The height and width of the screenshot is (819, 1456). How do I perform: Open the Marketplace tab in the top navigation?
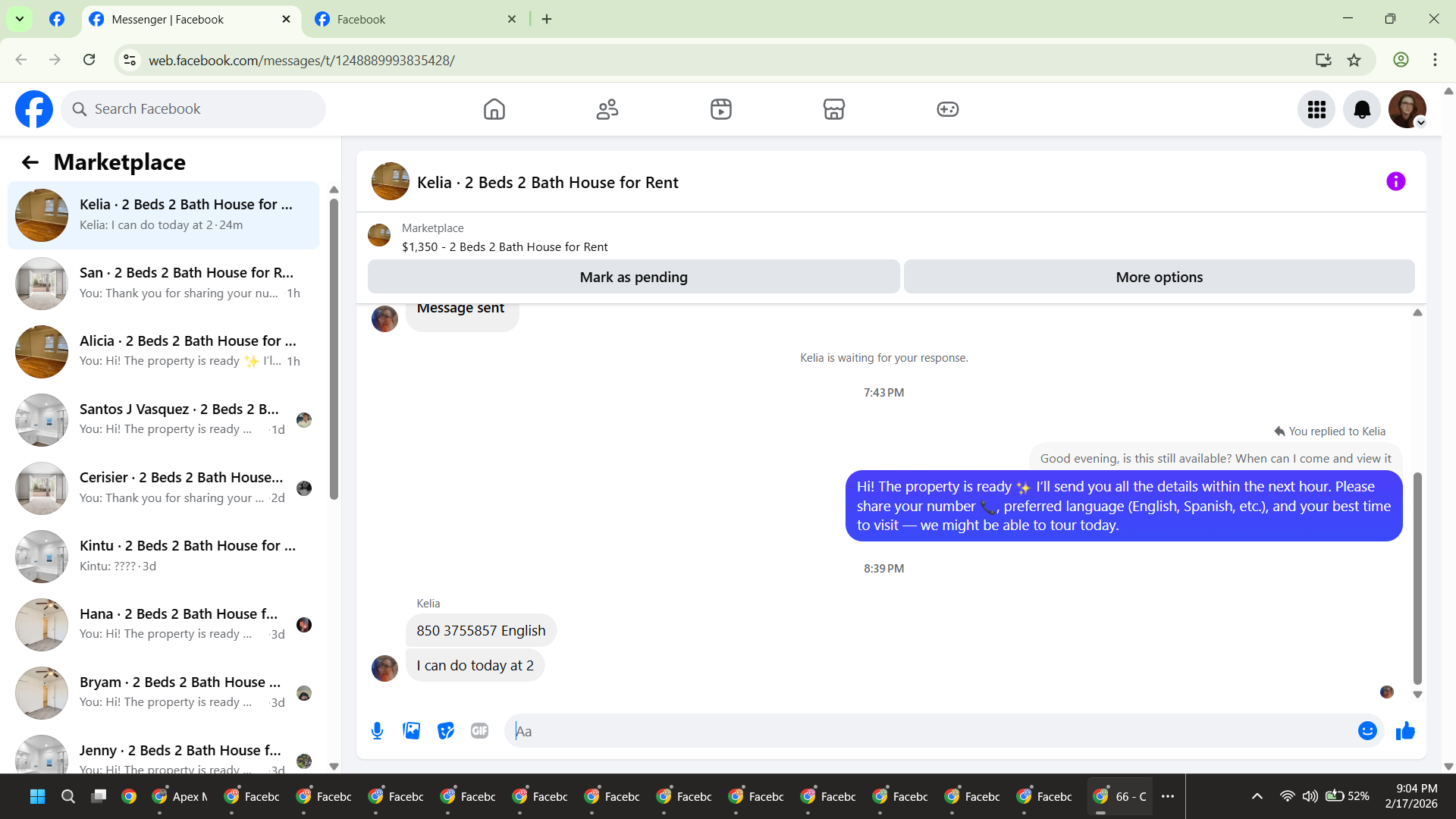pyautogui.click(x=833, y=110)
